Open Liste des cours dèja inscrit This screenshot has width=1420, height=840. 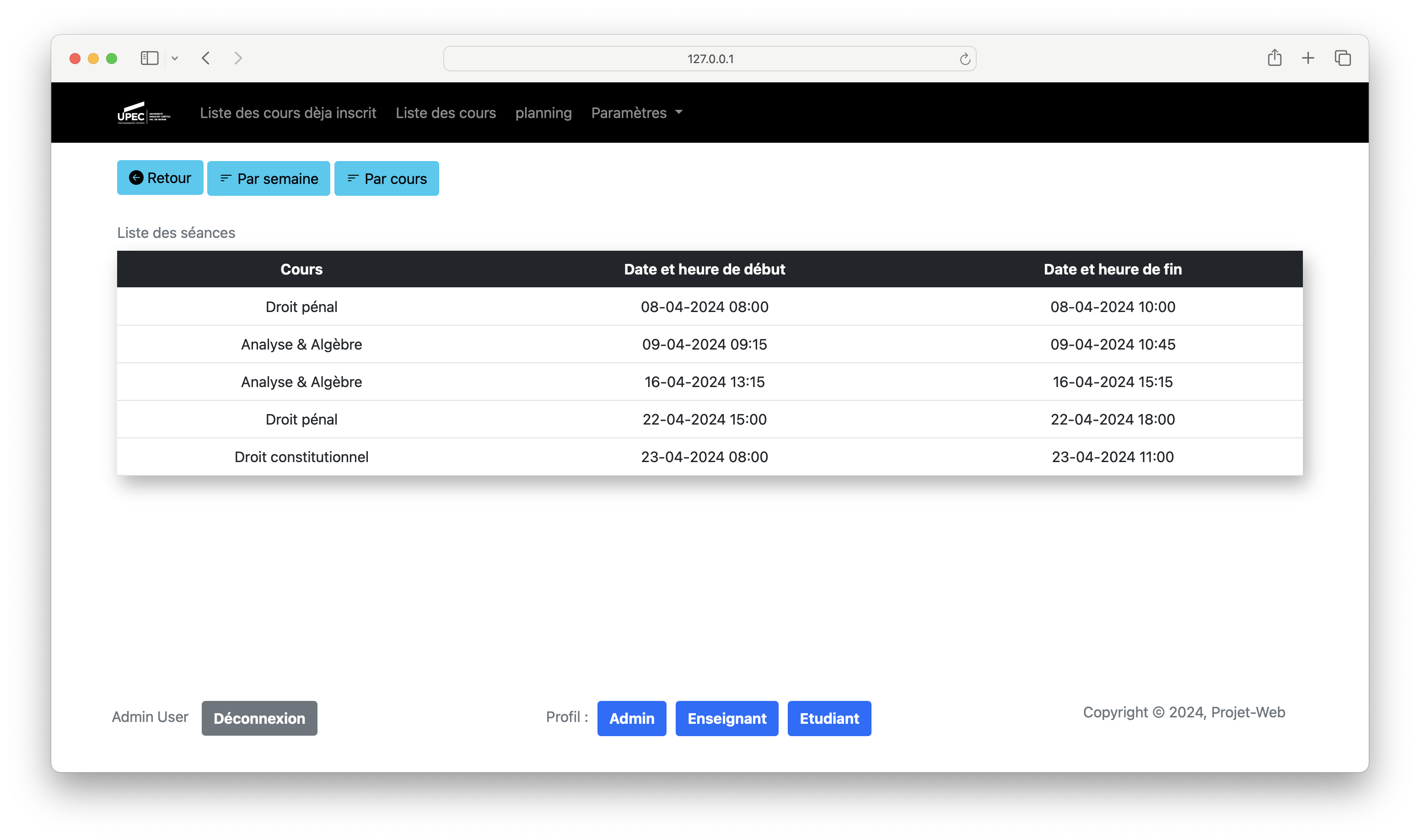[287, 113]
